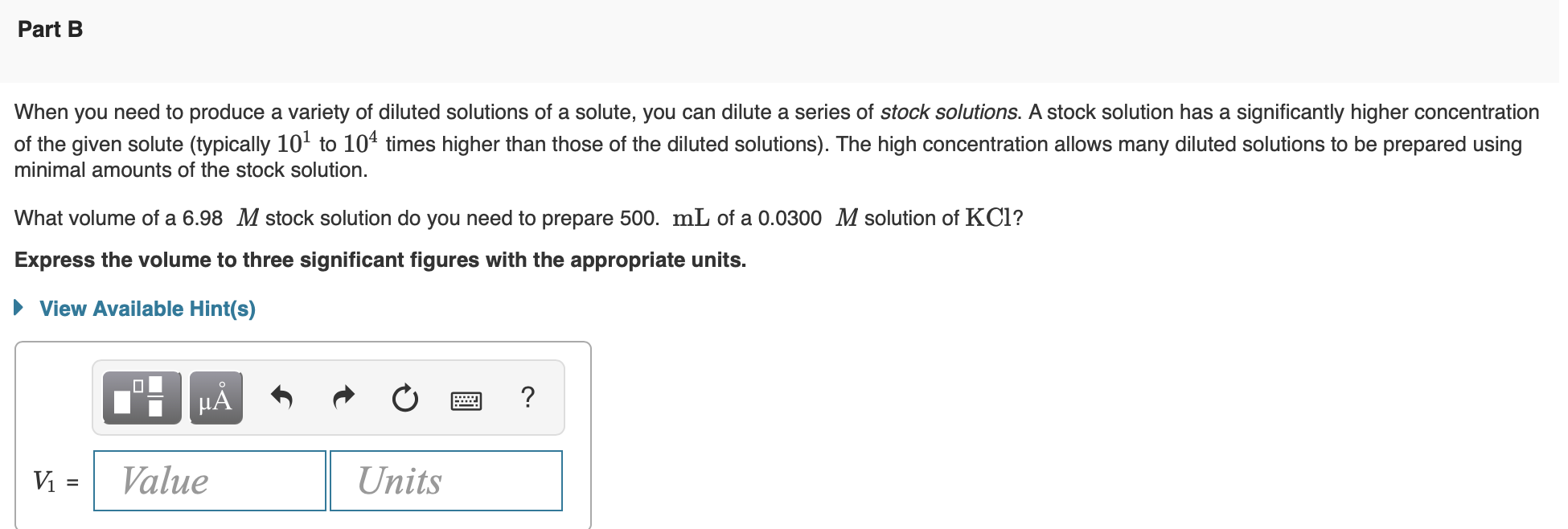This screenshot has width=1568, height=529.
Task: Open the on-screen keyboard icon
Action: (466, 400)
